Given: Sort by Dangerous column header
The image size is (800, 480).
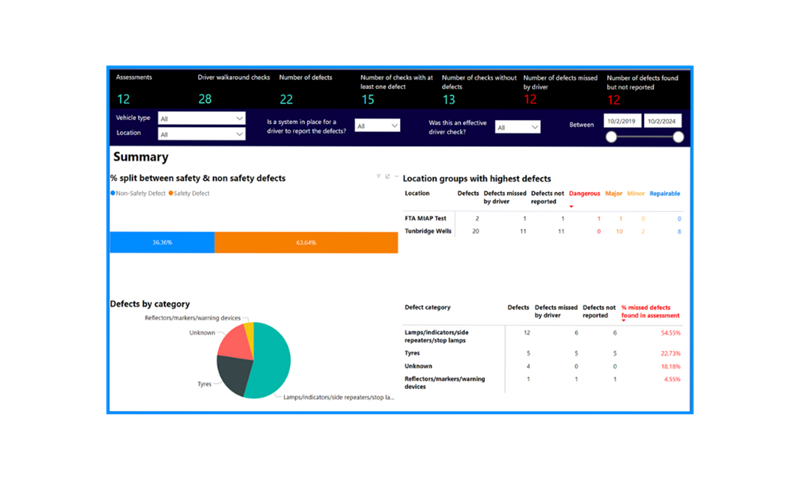Looking at the screenshot, I should point(584,193).
